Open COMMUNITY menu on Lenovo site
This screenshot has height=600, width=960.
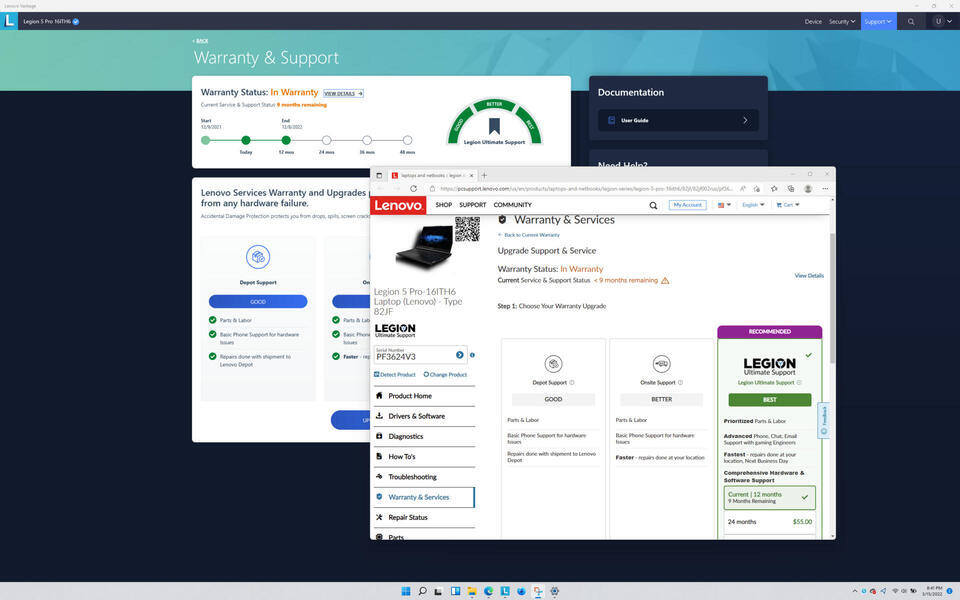pyautogui.click(x=512, y=205)
